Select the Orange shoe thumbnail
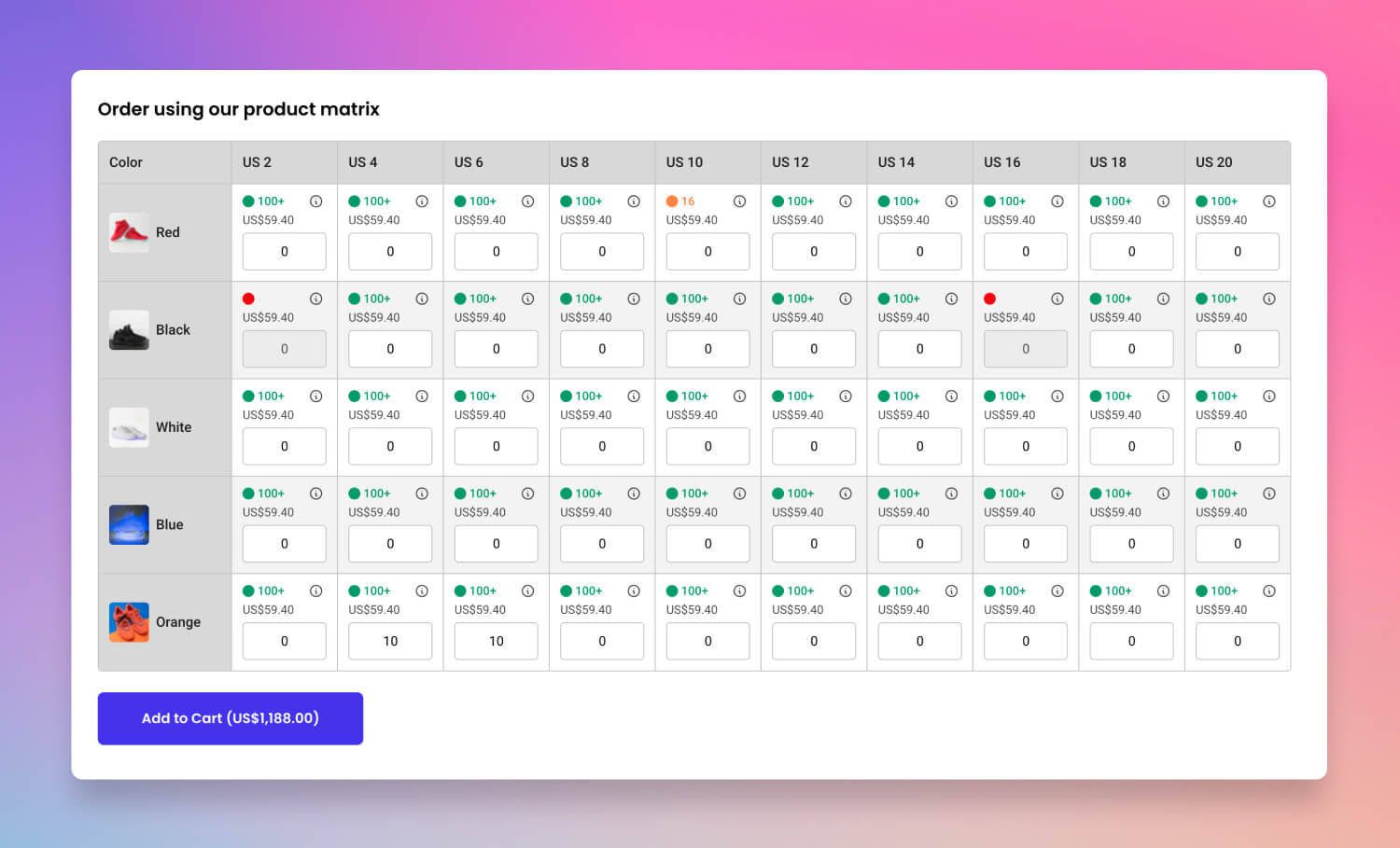This screenshot has height=848, width=1400. coord(129,622)
